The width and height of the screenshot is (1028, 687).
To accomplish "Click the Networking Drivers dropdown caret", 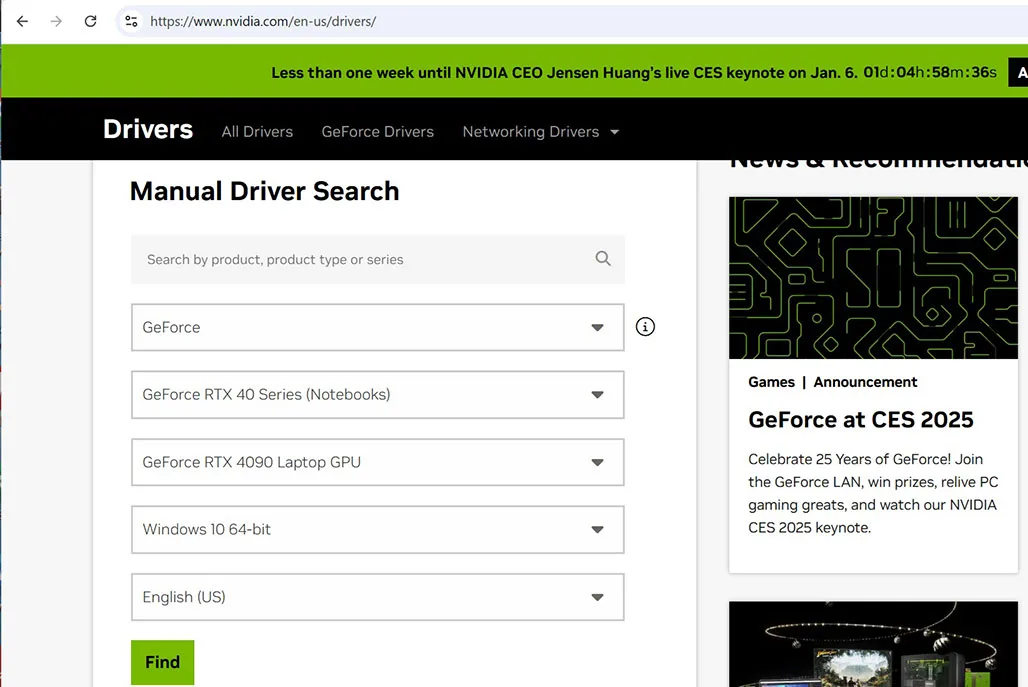I will 614,132.
